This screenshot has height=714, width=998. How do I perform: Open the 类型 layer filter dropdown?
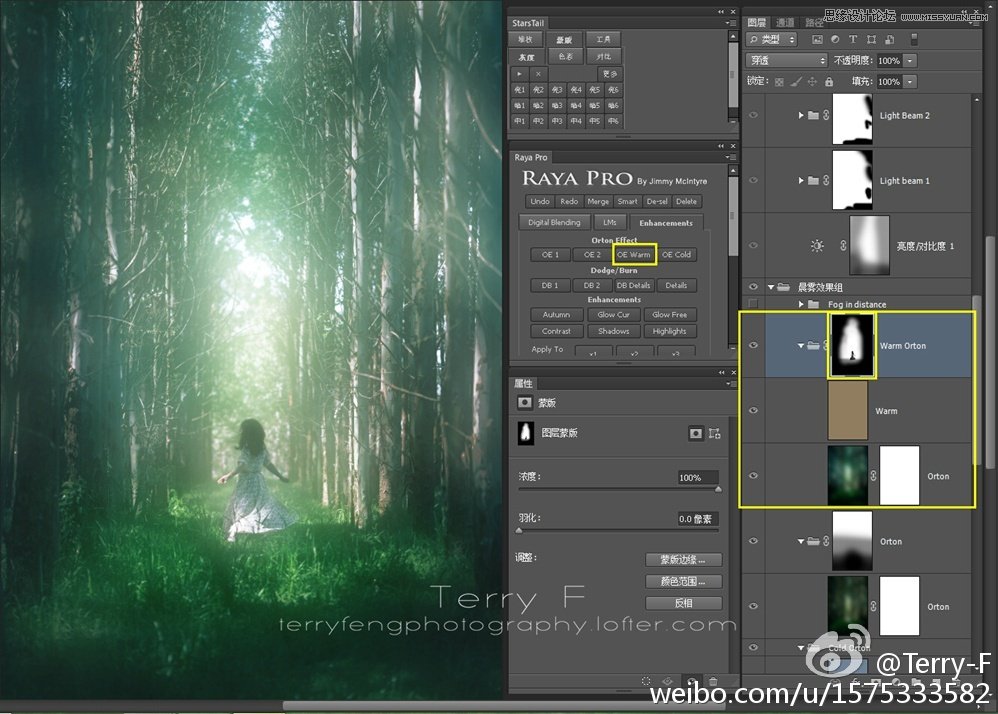[x=771, y=39]
